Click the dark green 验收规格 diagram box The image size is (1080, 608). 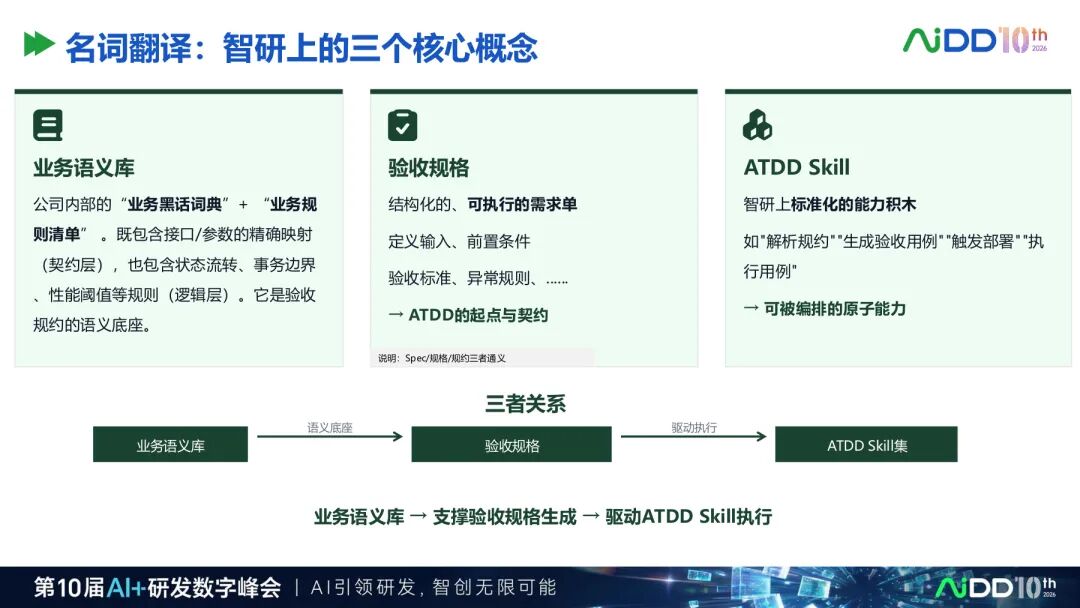pyautogui.click(x=511, y=444)
